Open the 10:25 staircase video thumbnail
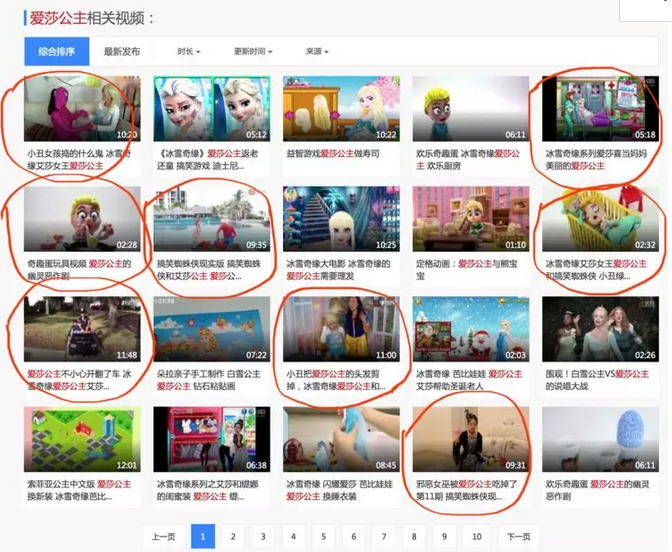The width and height of the screenshot is (672, 552). (x=341, y=219)
